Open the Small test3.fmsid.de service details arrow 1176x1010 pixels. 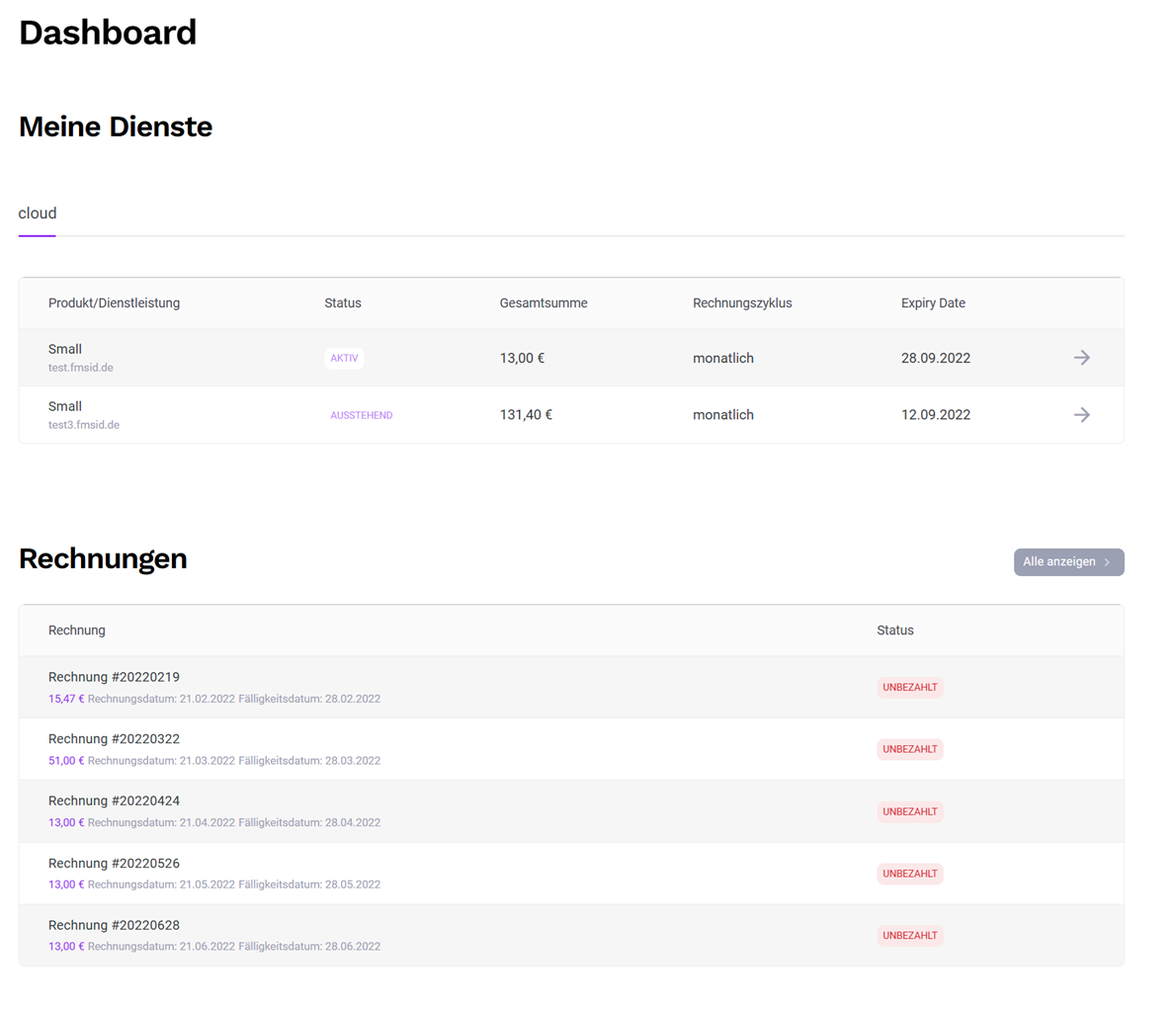coord(1081,414)
